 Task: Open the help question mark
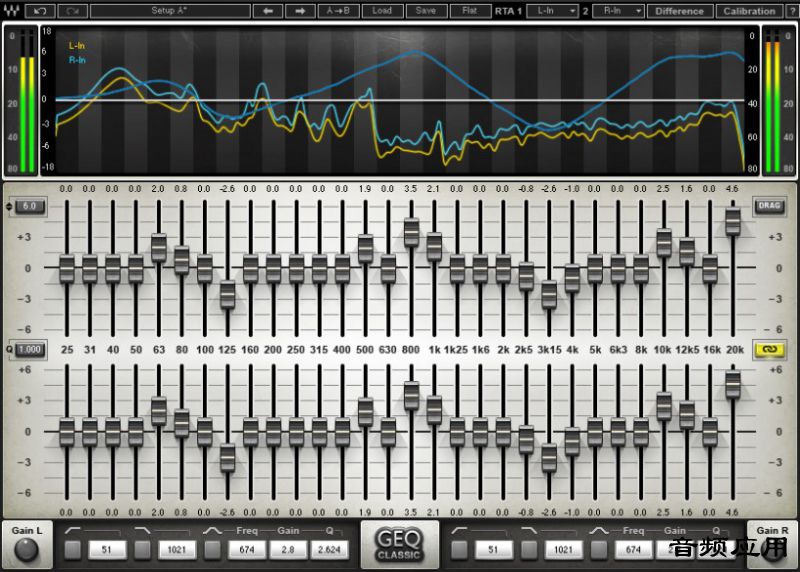[793, 11]
